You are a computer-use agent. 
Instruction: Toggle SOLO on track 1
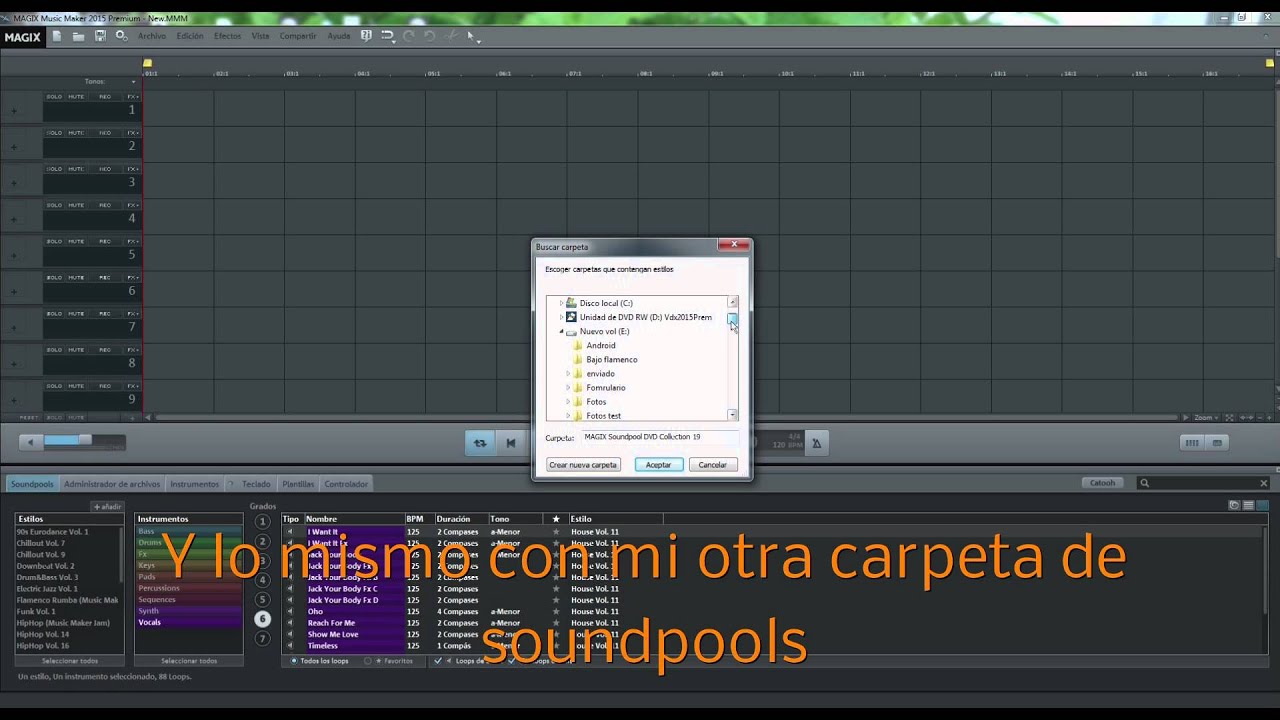tap(54, 97)
